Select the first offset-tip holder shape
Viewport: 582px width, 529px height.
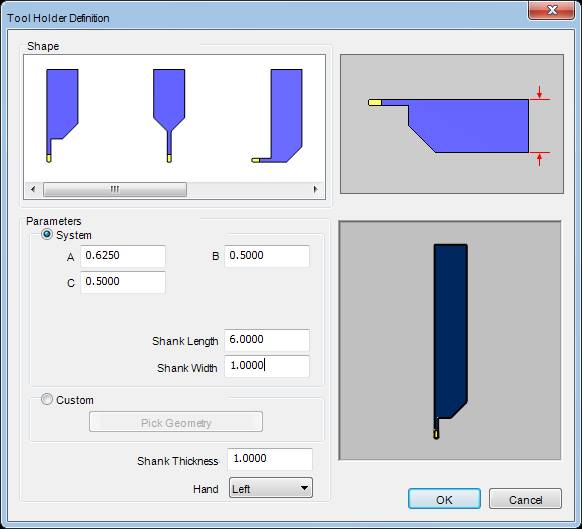click(62, 115)
